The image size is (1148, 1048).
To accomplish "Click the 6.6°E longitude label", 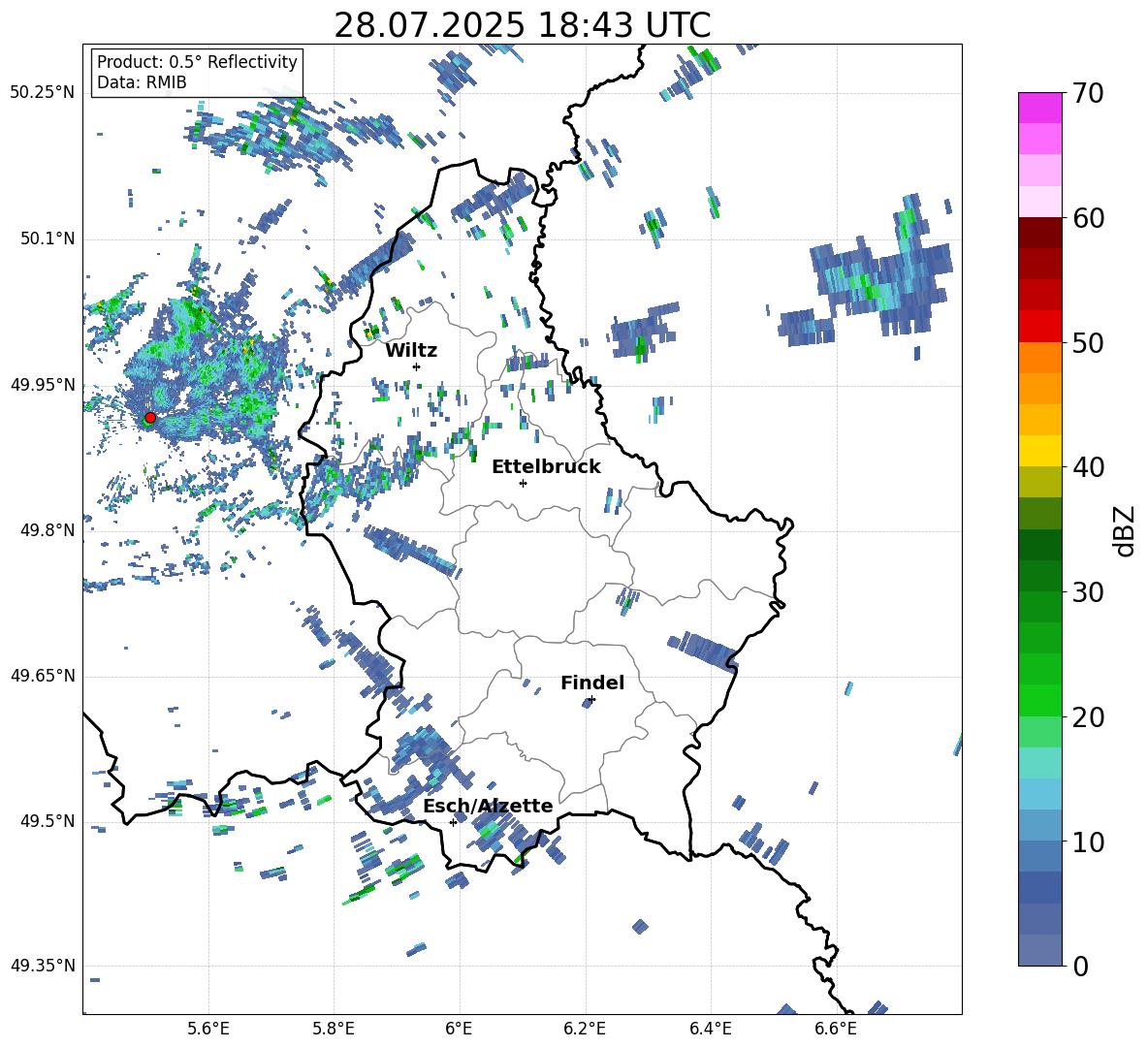I will coord(836,1029).
